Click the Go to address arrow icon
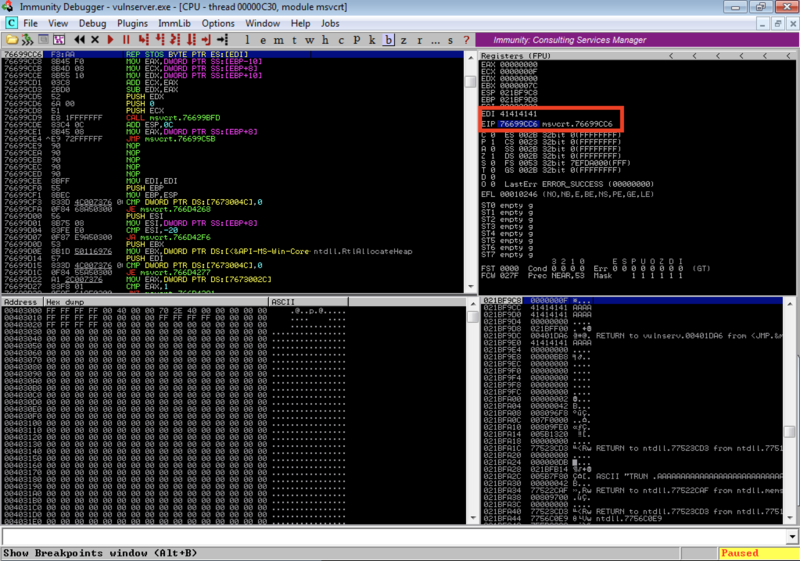Image resolution: width=800 pixels, height=561 pixels. click(222, 40)
